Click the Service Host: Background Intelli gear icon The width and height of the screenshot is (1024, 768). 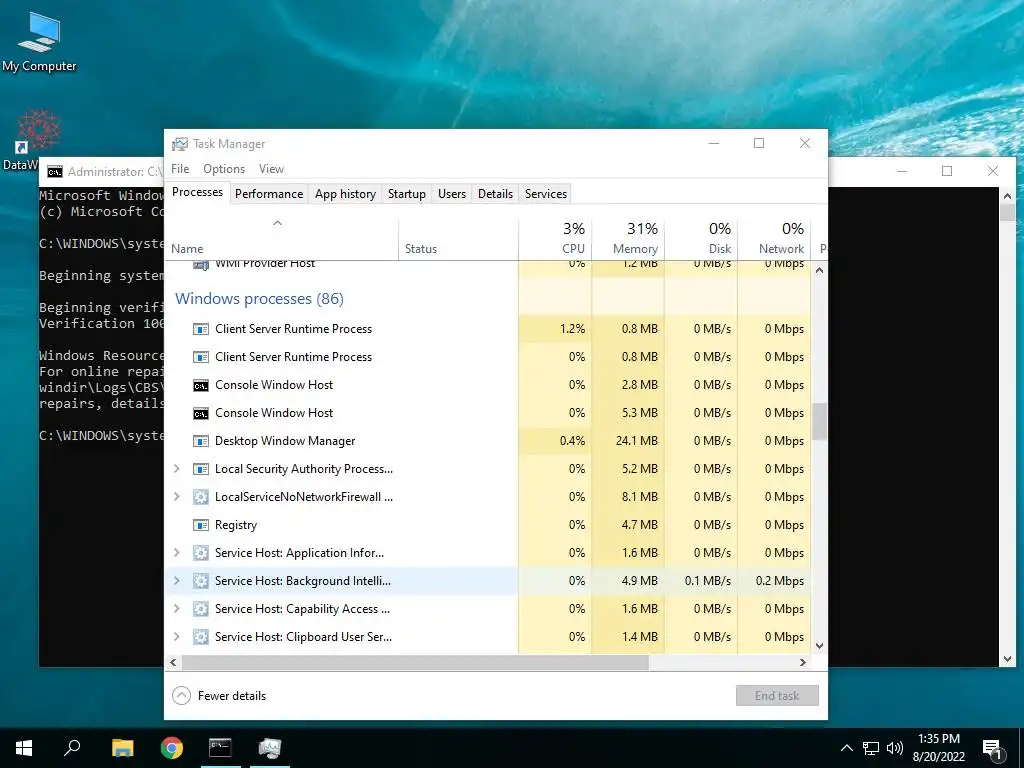pos(200,581)
